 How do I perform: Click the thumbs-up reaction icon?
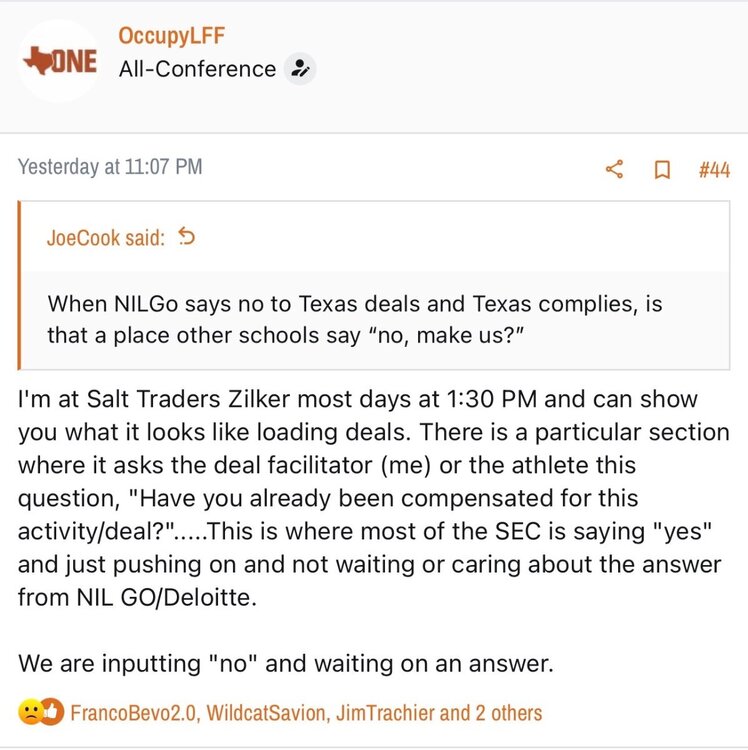click(x=51, y=712)
